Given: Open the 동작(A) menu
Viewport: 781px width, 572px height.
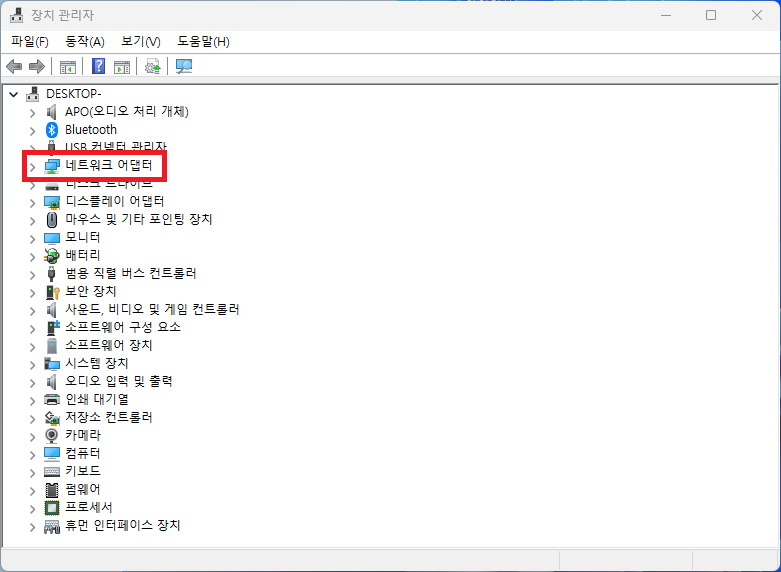Looking at the screenshot, I should tap(85, 42).
